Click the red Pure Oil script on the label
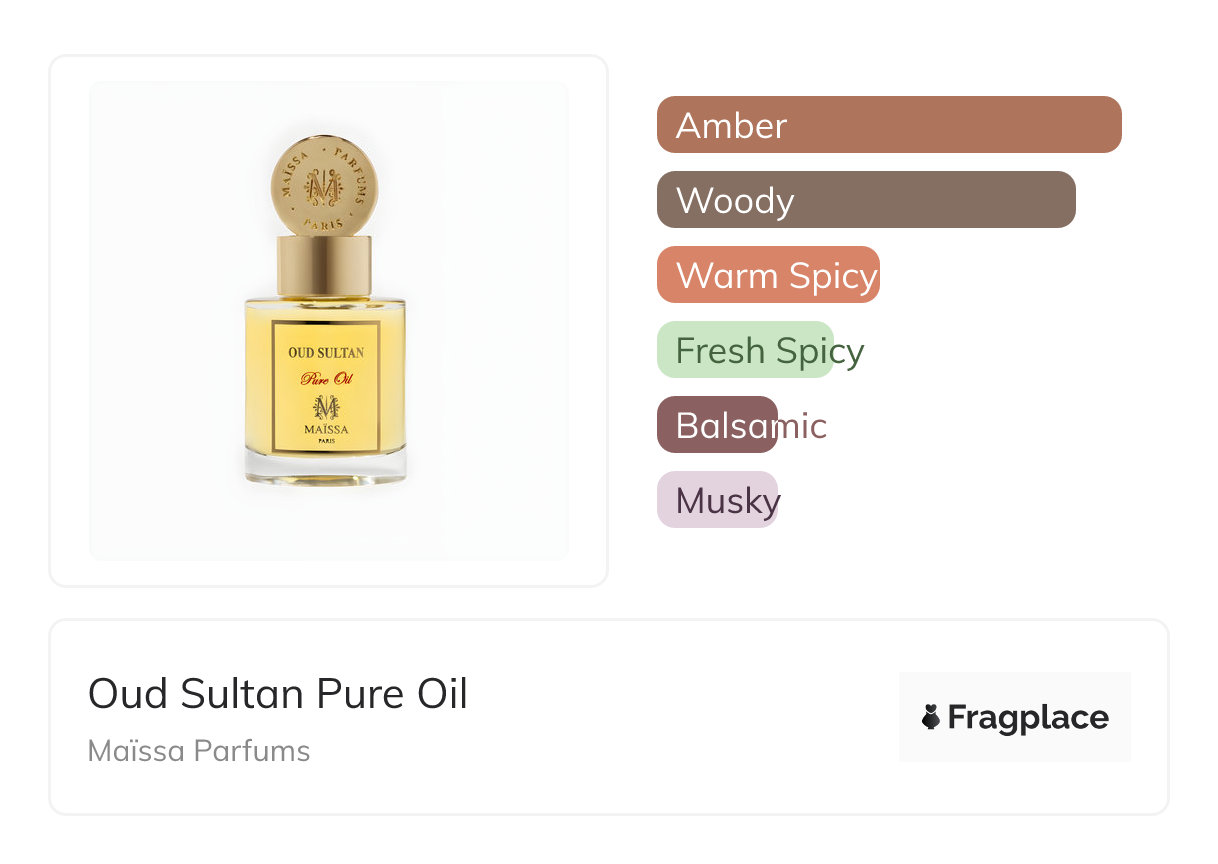This screenshot has width=1218, height=864. pos(326,379)
